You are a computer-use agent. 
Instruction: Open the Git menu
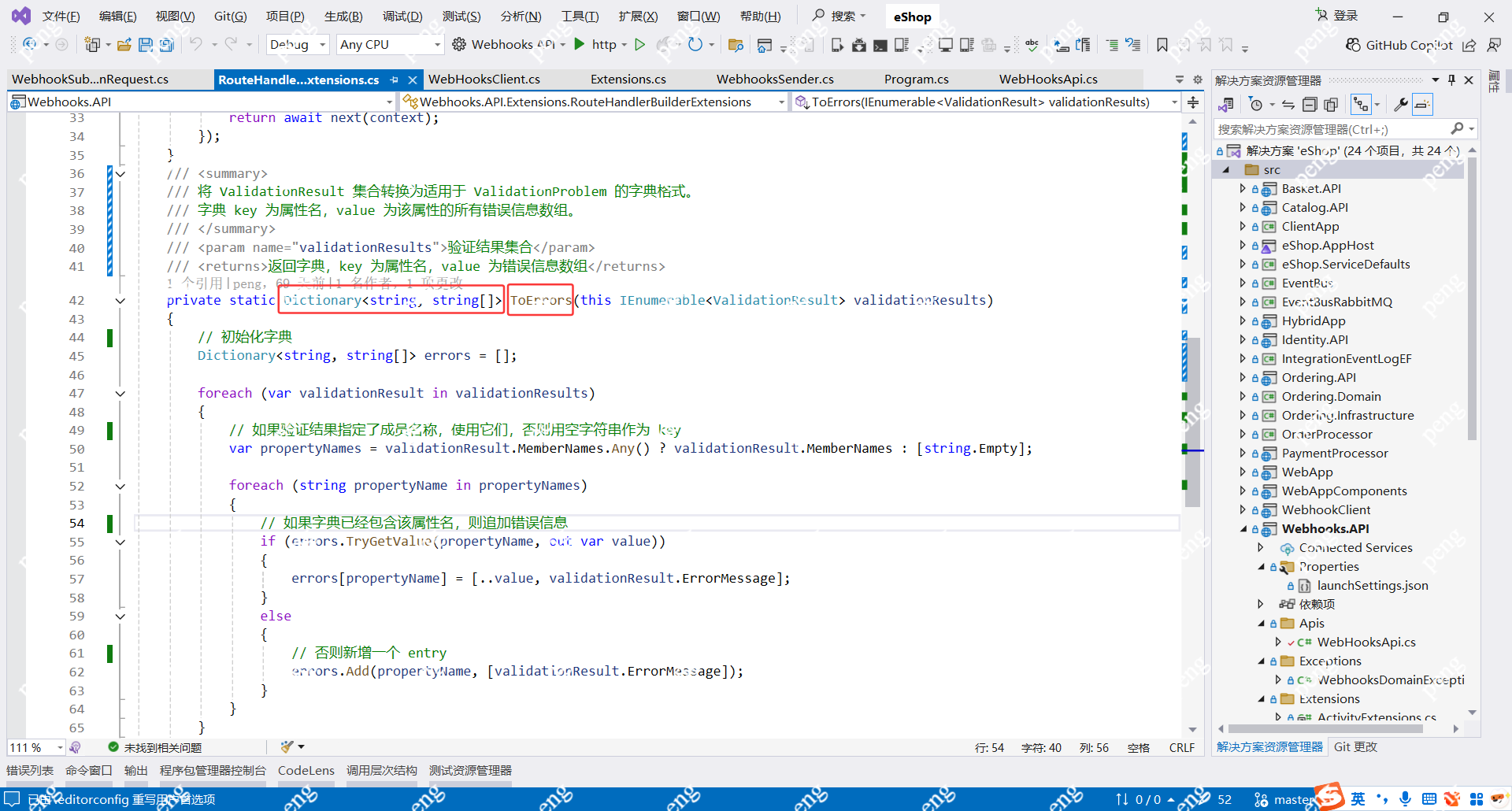(229, 16)
